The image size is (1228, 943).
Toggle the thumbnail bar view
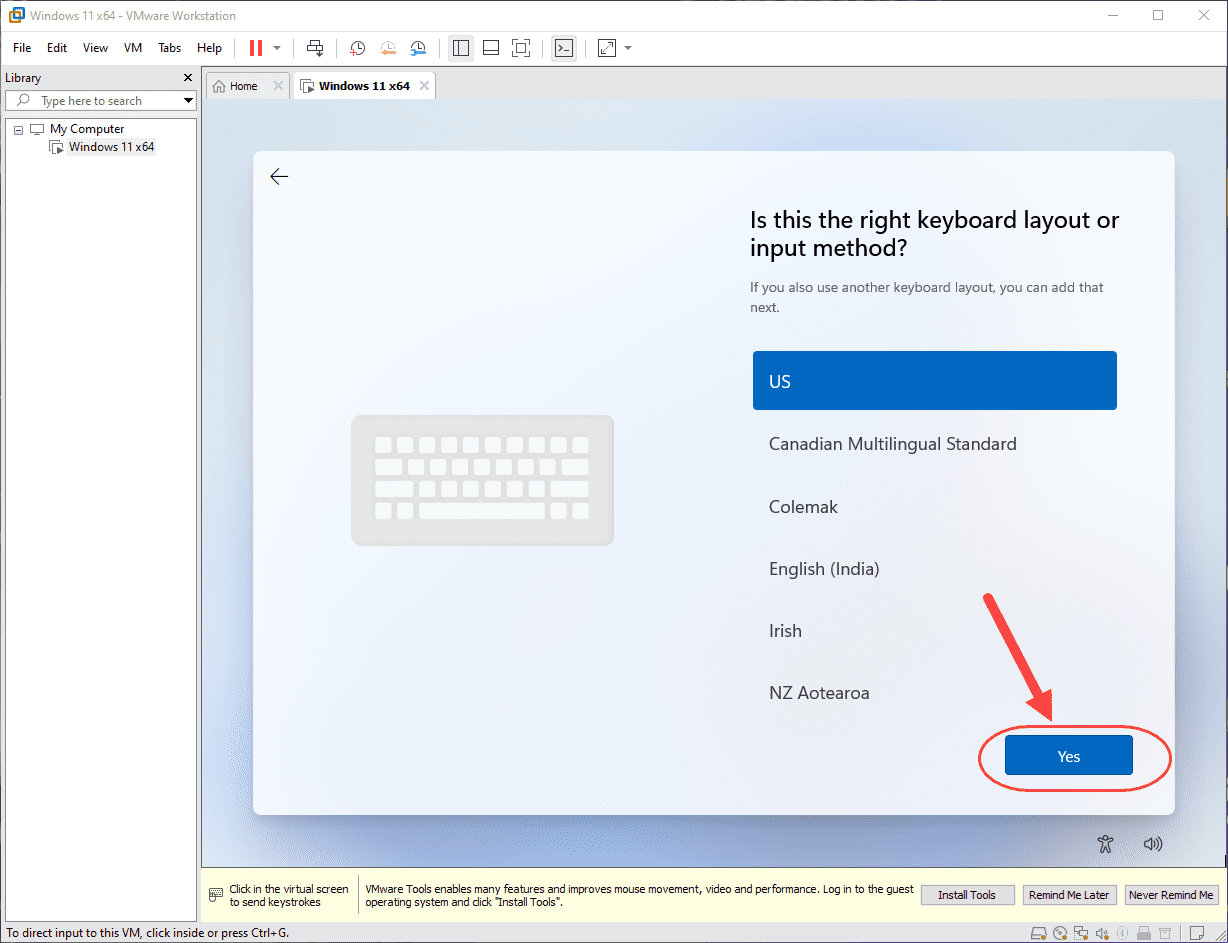490,48
